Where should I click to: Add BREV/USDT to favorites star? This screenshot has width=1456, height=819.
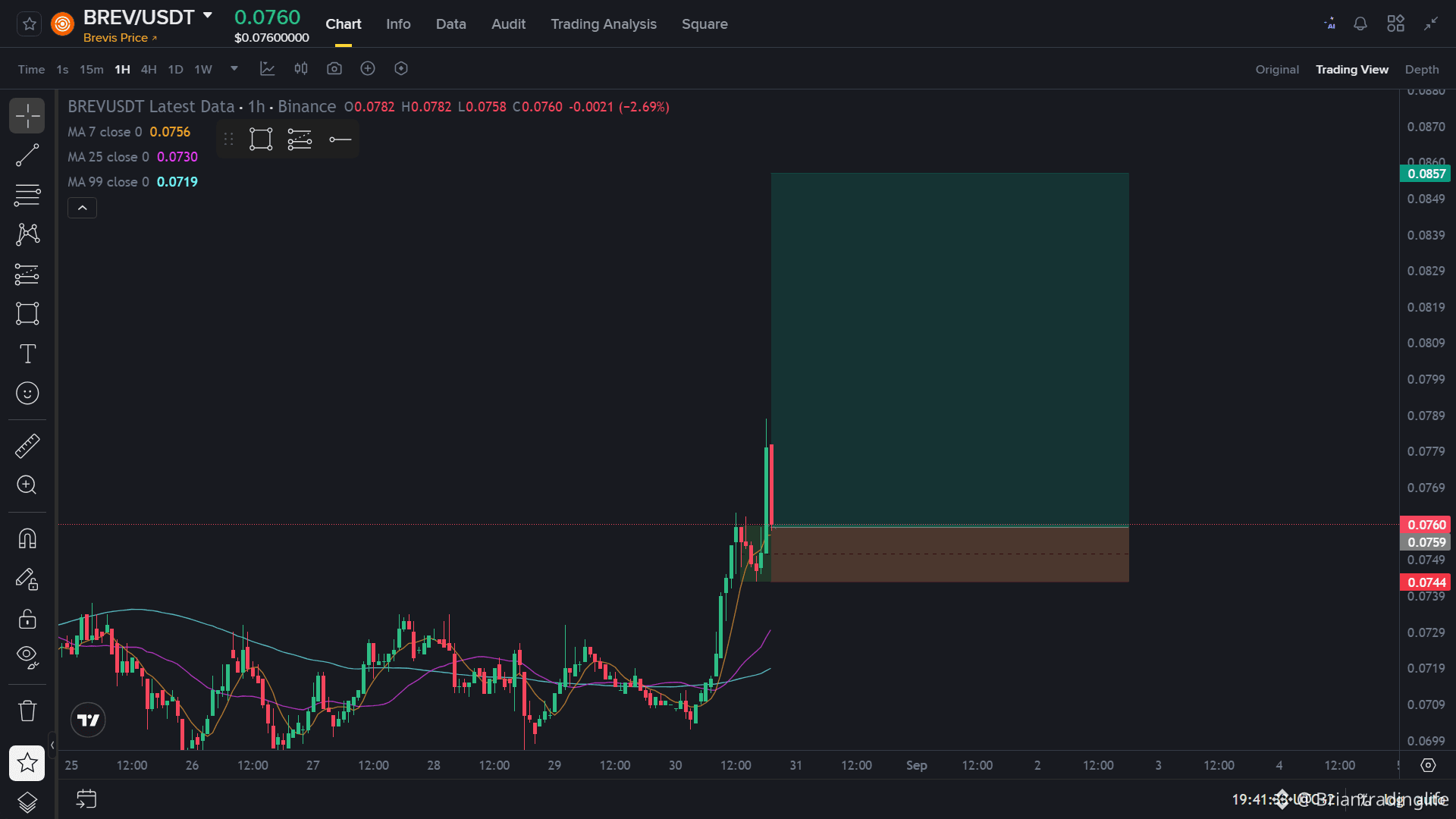click(x=30, y=24)
